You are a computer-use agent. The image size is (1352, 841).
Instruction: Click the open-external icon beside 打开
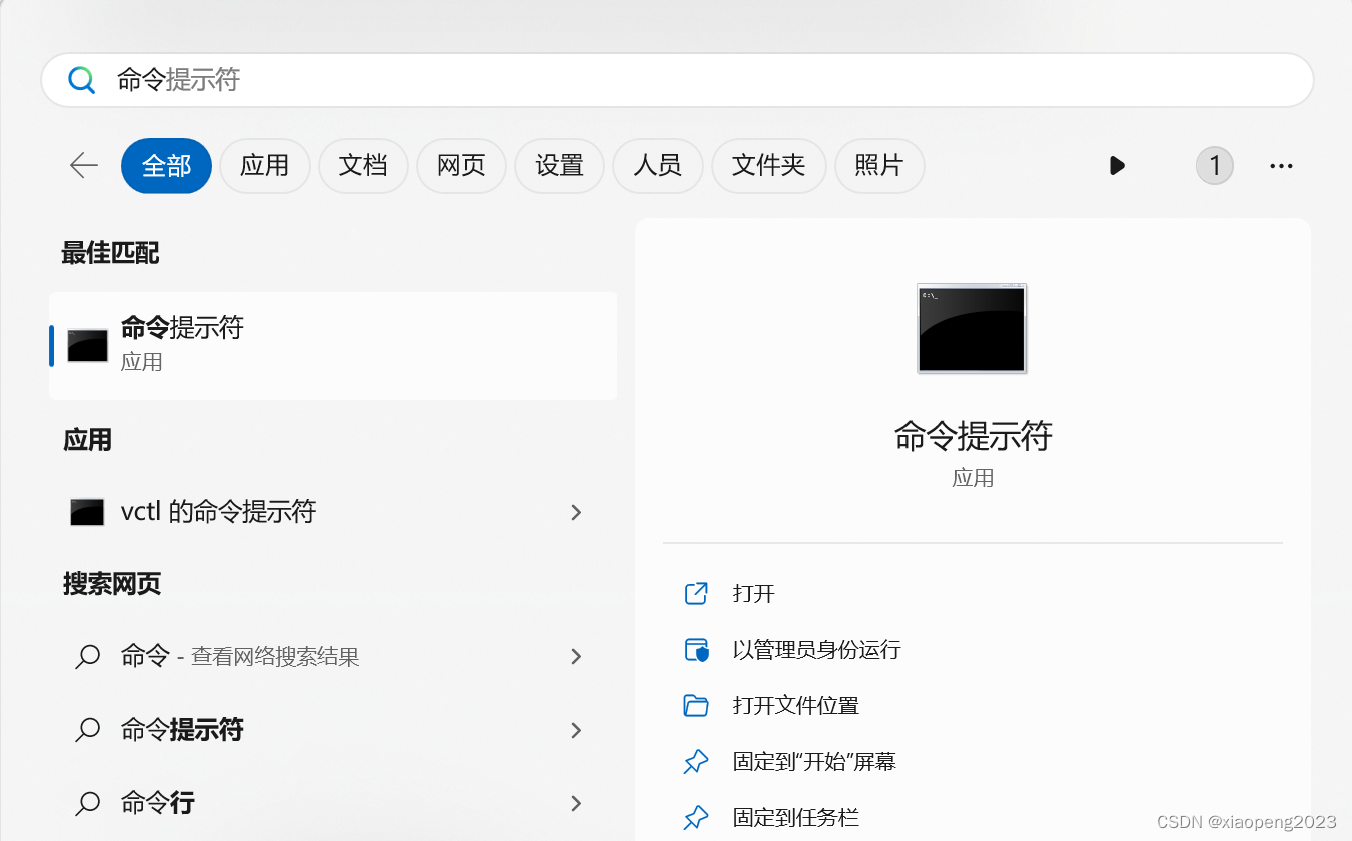[696, 594]
